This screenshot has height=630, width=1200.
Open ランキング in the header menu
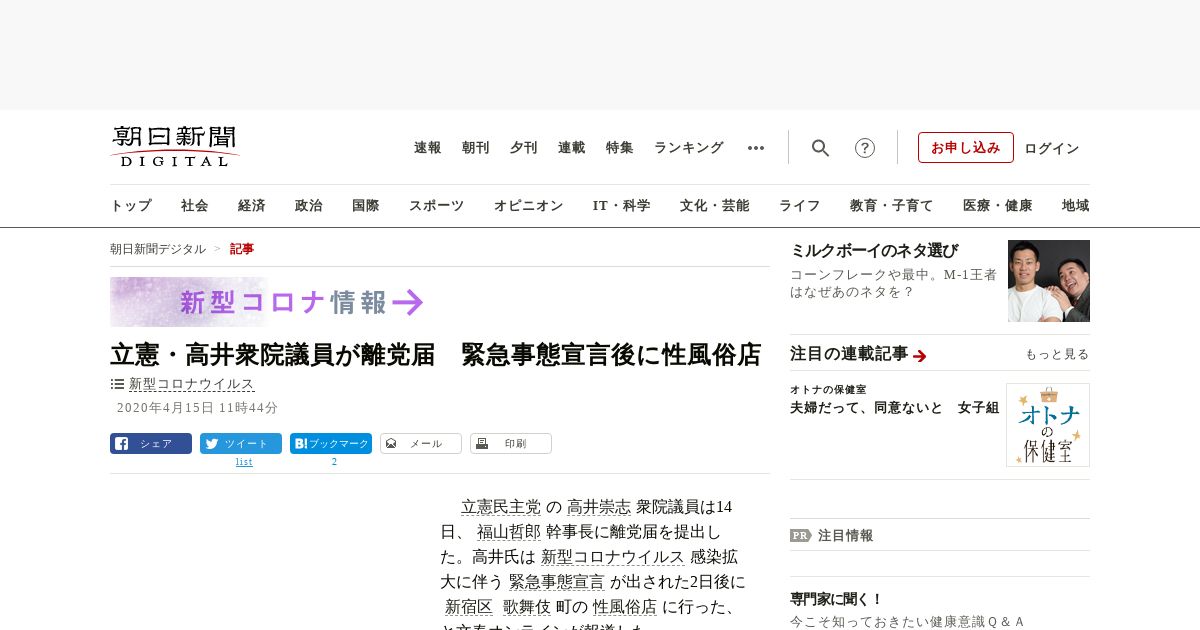(689, 148)
